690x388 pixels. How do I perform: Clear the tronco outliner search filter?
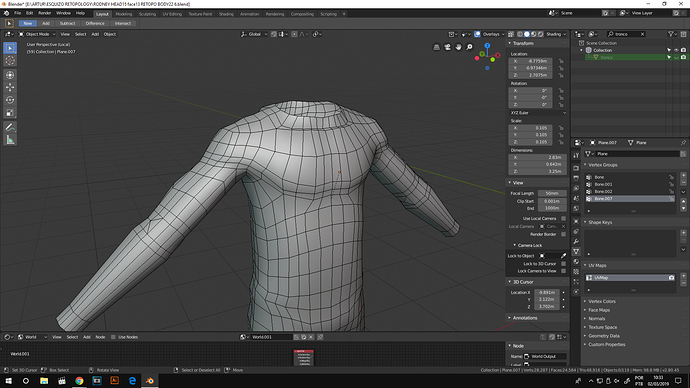[642, 34]
